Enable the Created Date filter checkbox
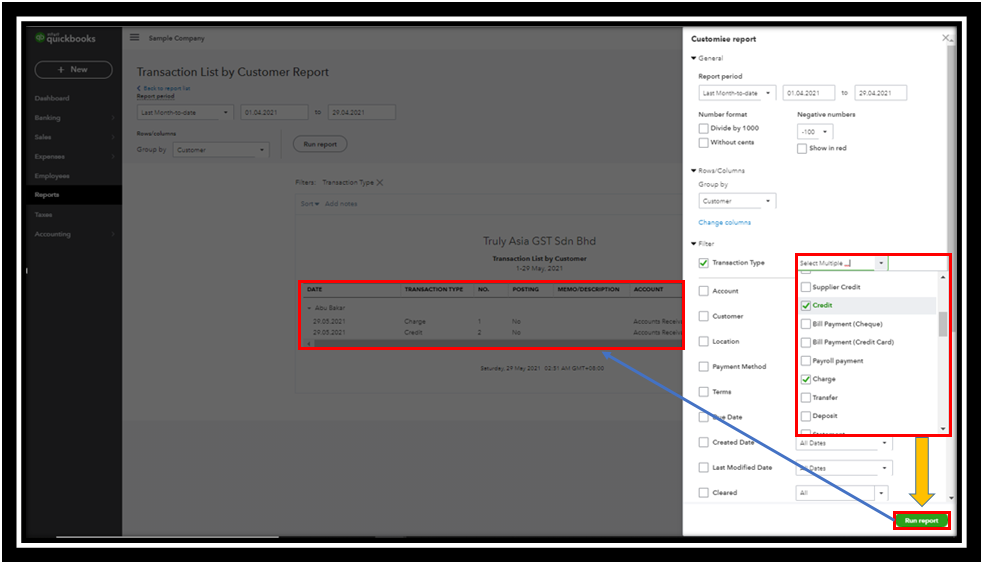The width and height of the screenshot is (981, 563). click(704, 442)
